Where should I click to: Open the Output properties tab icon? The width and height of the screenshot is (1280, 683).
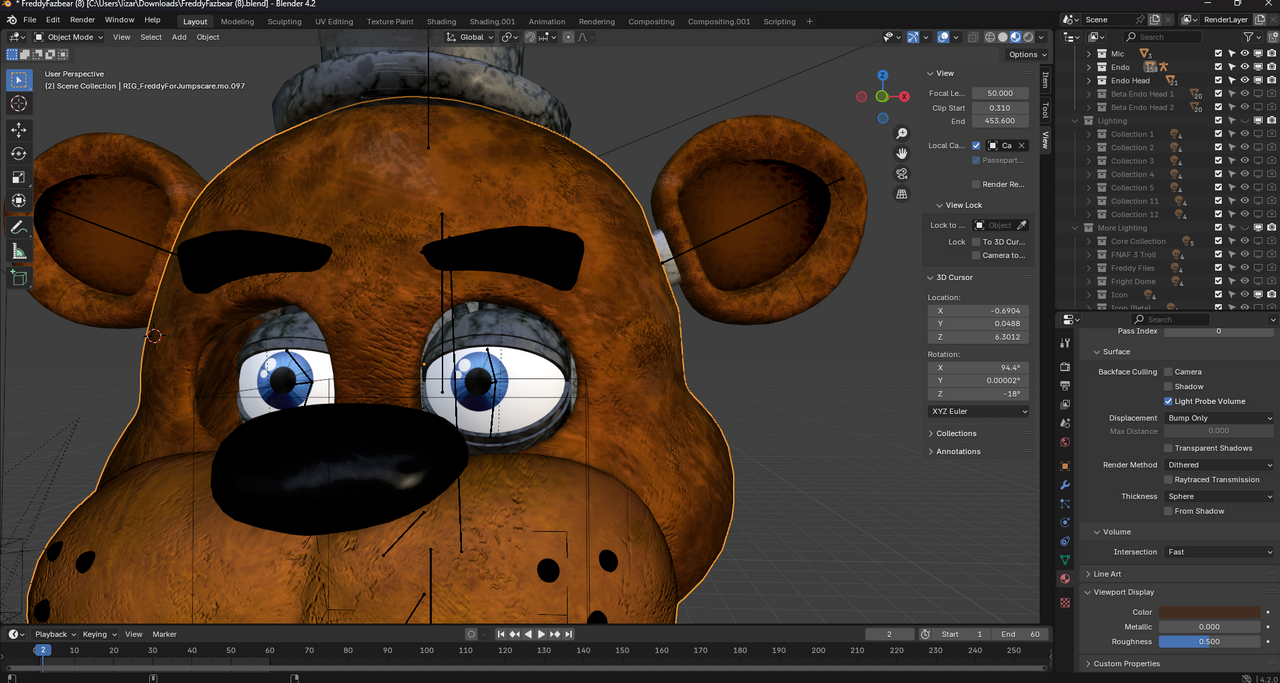point(1065,386)
